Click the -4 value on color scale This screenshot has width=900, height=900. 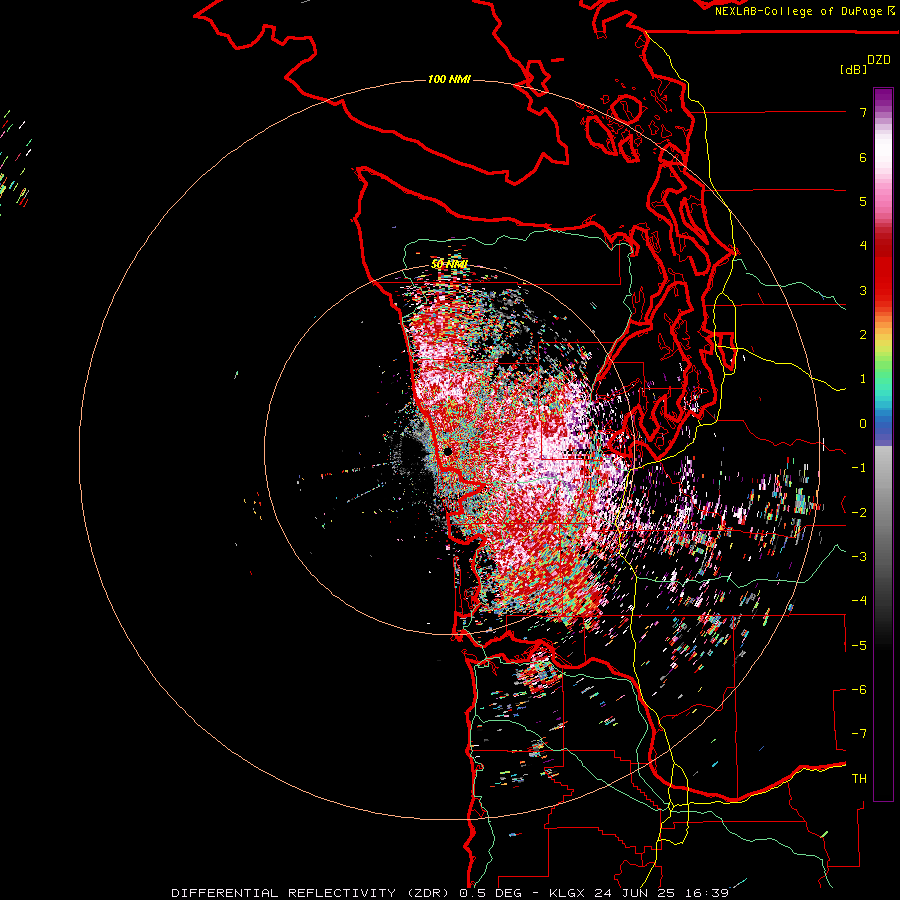point(859,601)
